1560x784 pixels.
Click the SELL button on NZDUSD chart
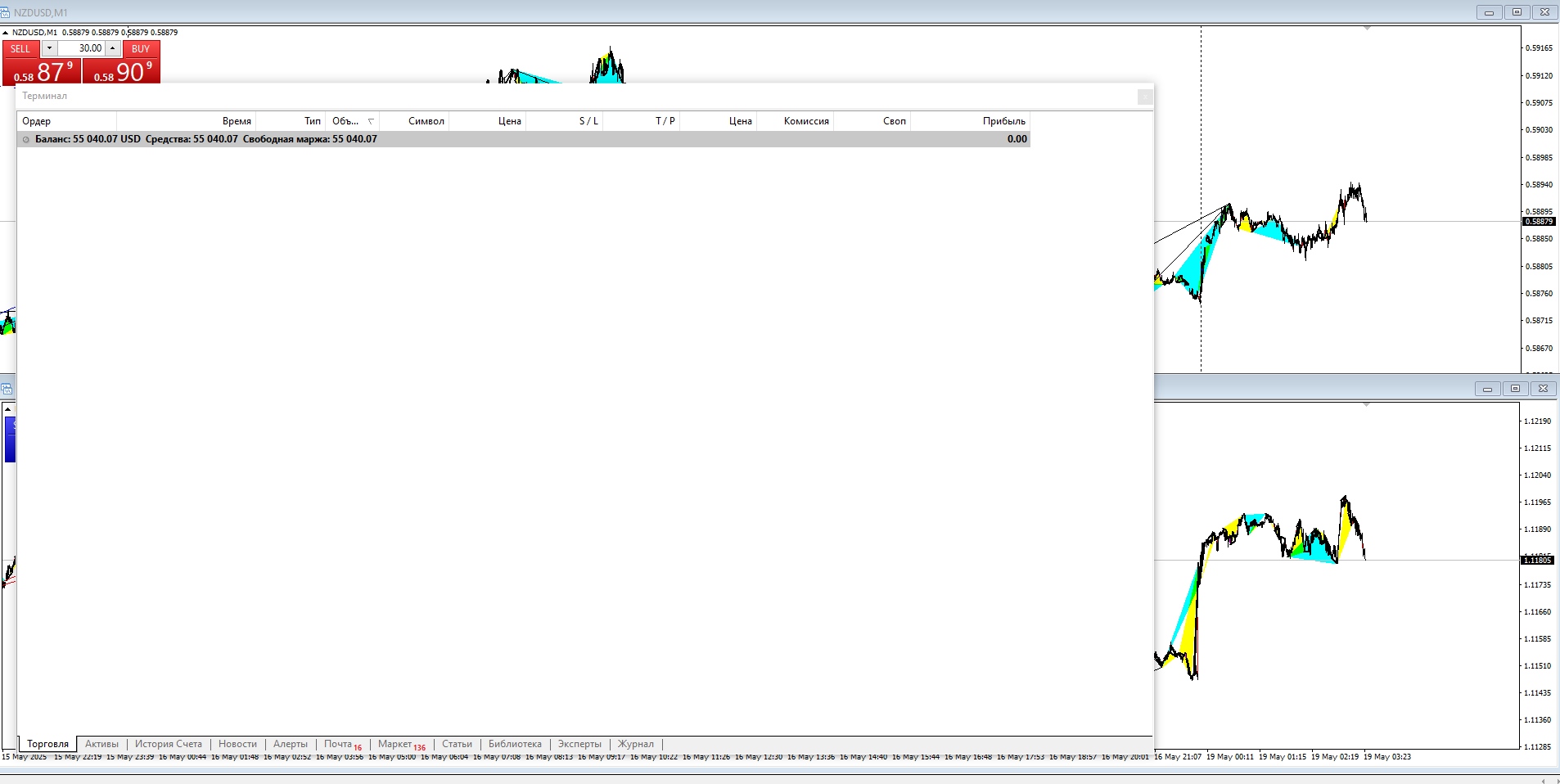tap(20, 49)
